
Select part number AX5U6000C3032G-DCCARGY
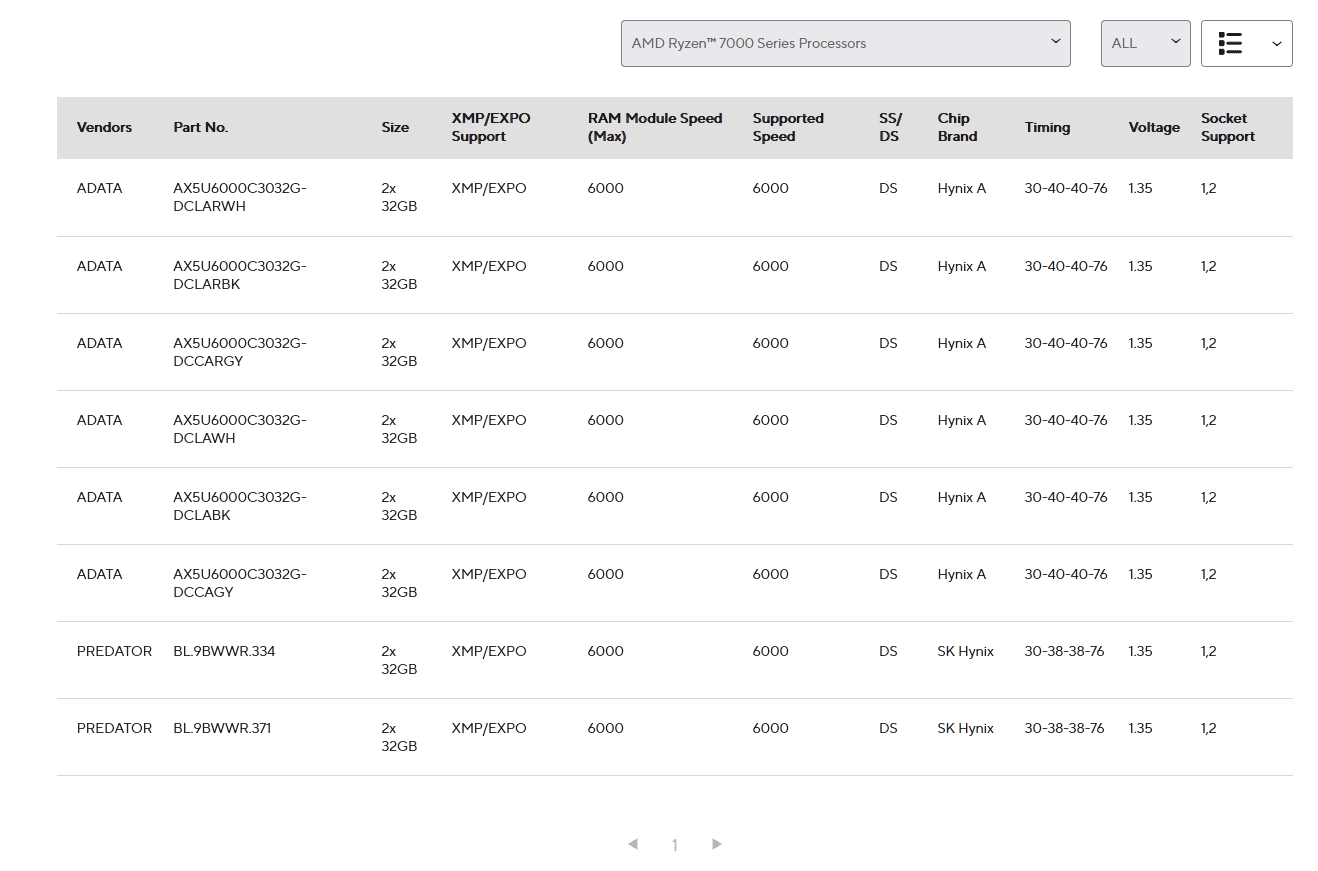pyautogui.click(x=239, y=353)
